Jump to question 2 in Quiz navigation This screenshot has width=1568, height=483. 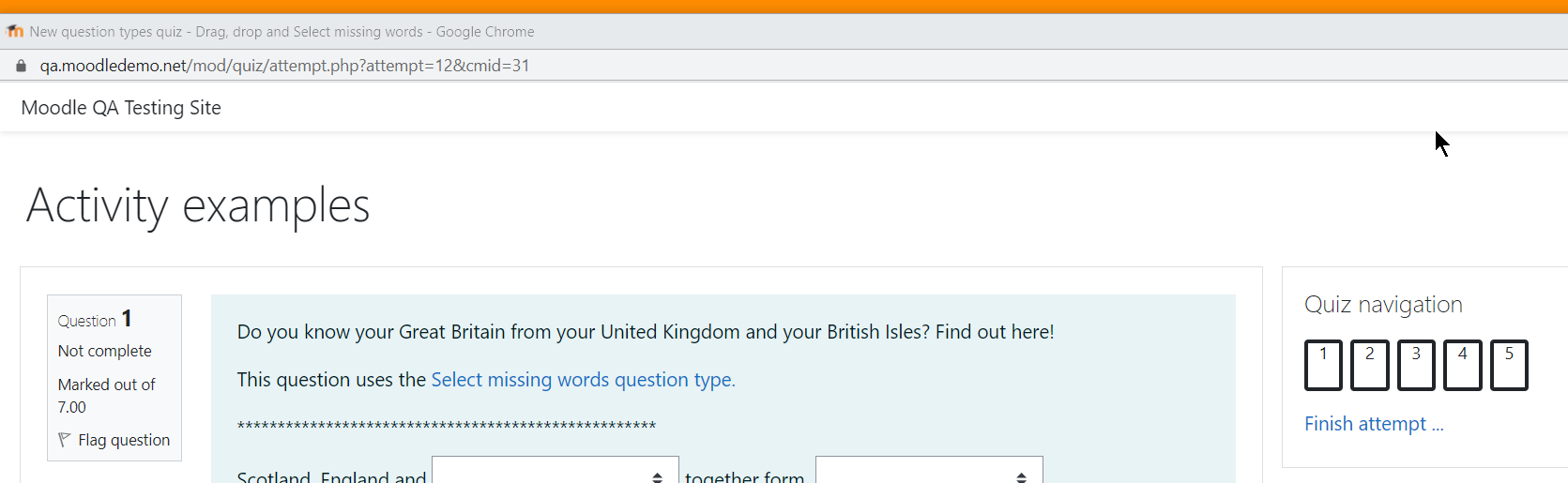click(x=1369, y=365)
